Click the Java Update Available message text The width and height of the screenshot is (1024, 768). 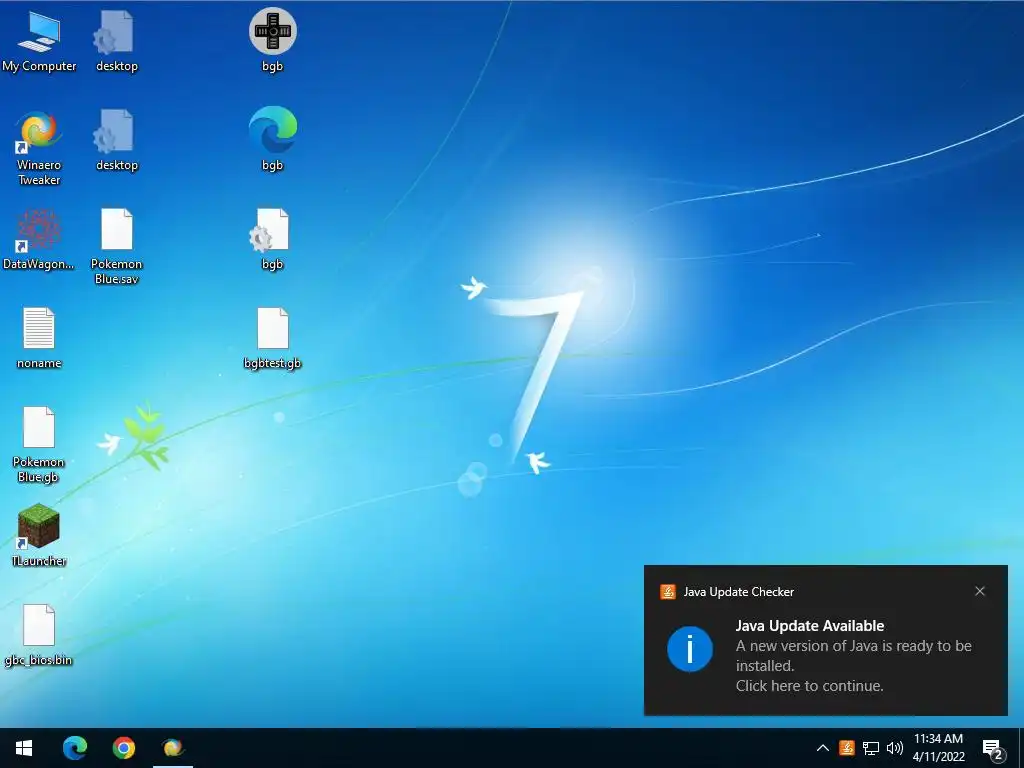click(x=810, y=626)
